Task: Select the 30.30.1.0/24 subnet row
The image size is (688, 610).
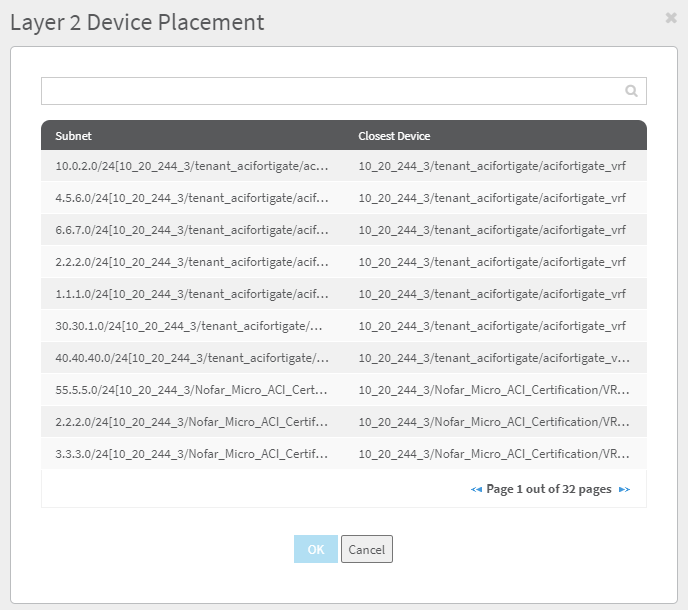Action: [191, 326]
